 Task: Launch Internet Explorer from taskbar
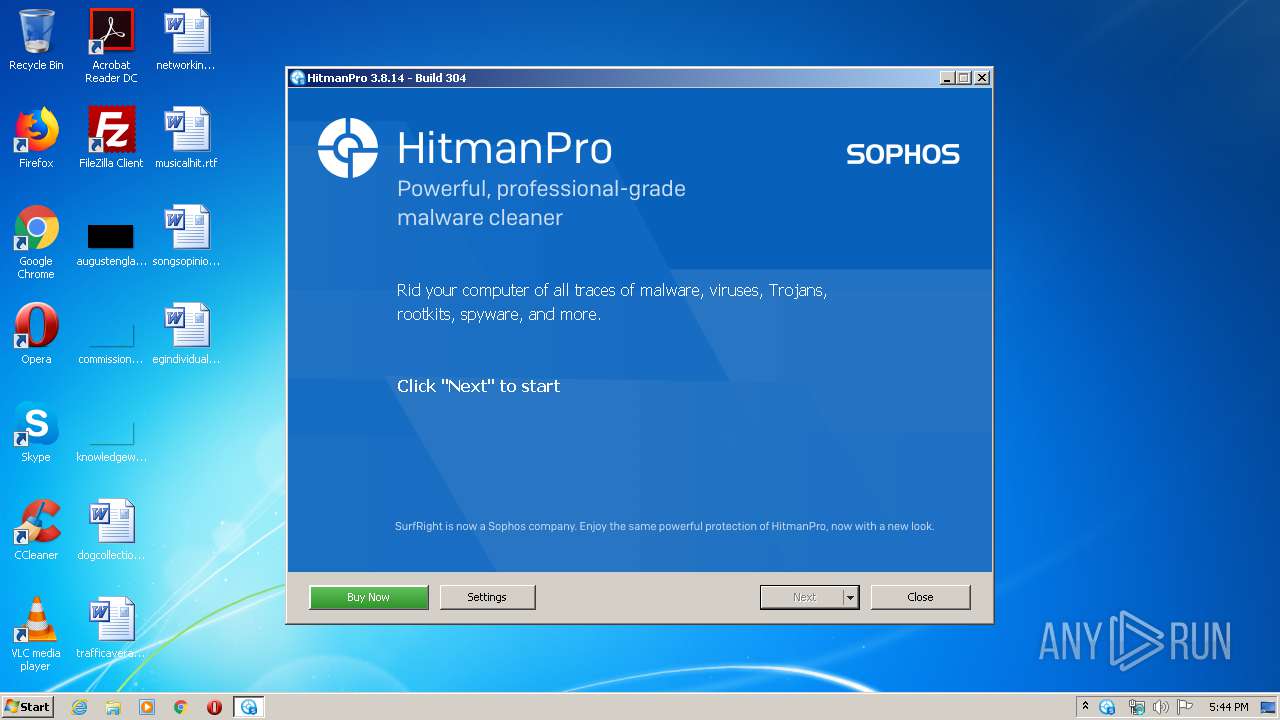click(79, 707)
